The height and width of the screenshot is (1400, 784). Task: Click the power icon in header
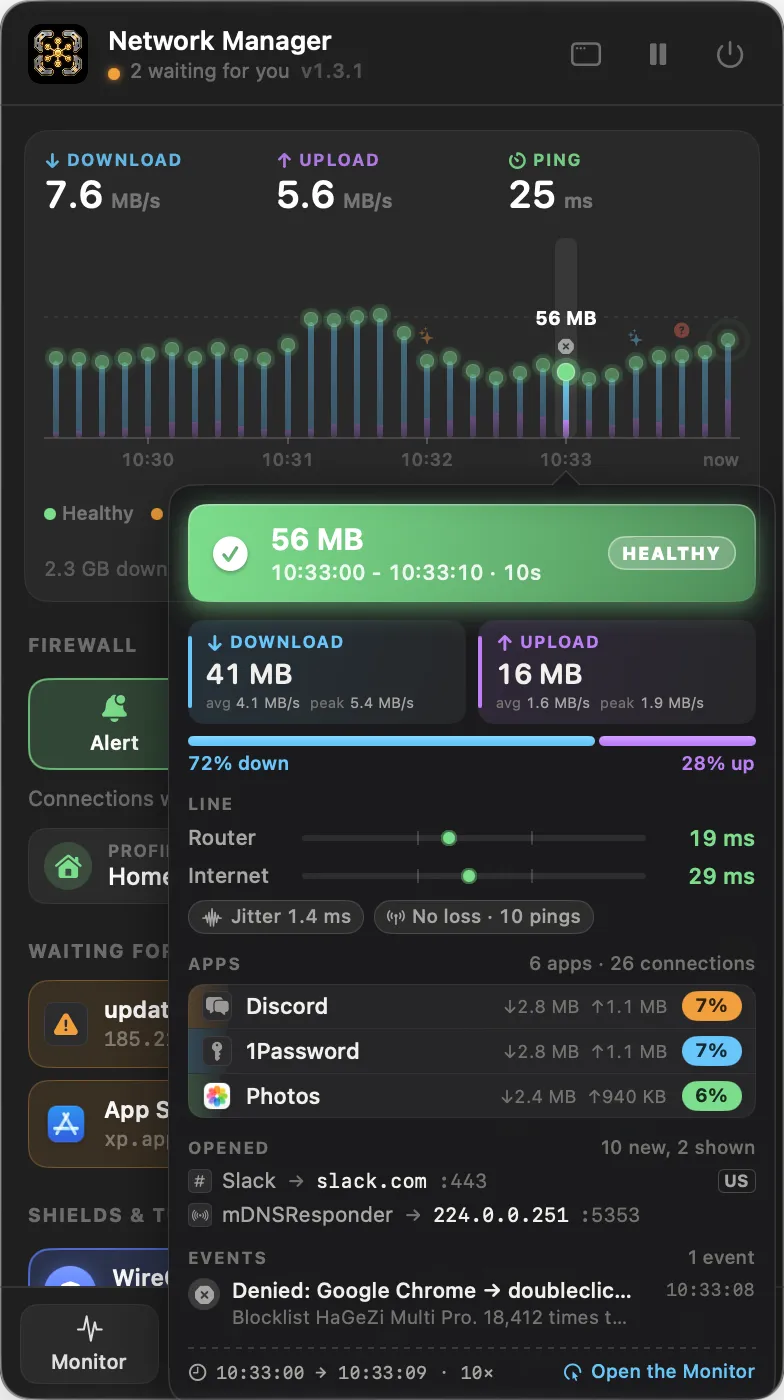(x=730, y=54)
